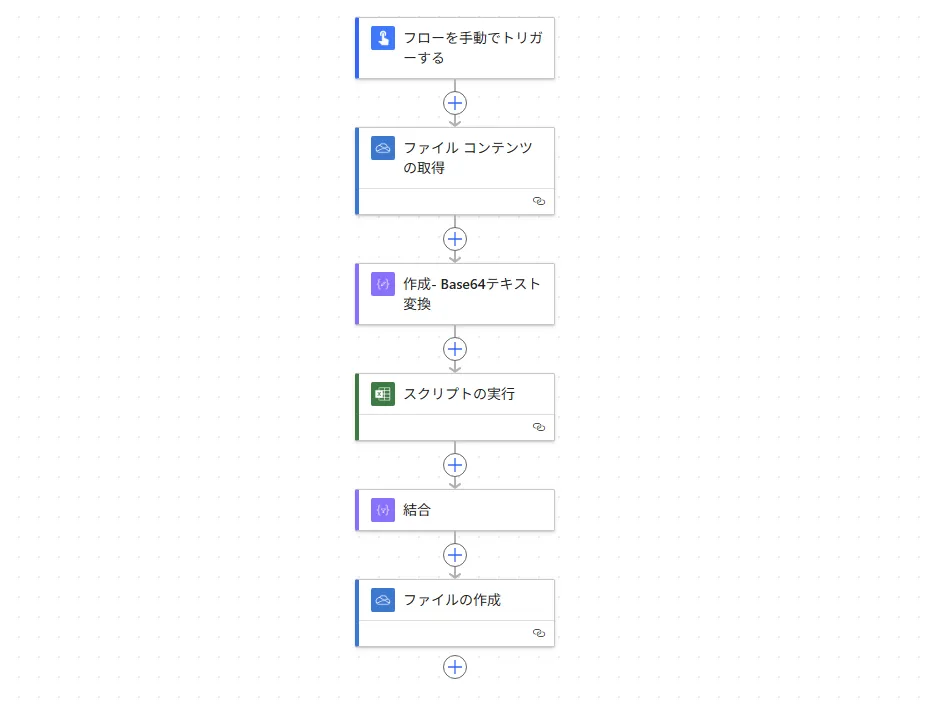Click connection link icon on ファイル コンテンツの取得
Image resolution: width=927 pixels, height=712 pixels.
tap(539, 201)
